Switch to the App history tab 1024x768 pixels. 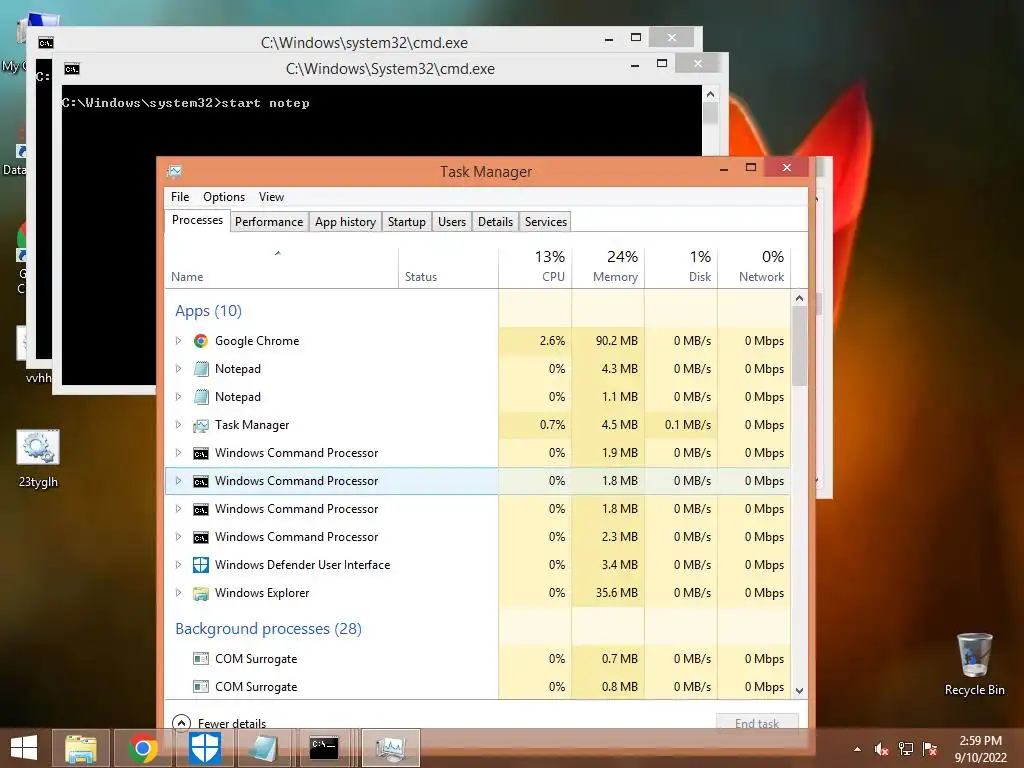345,221
